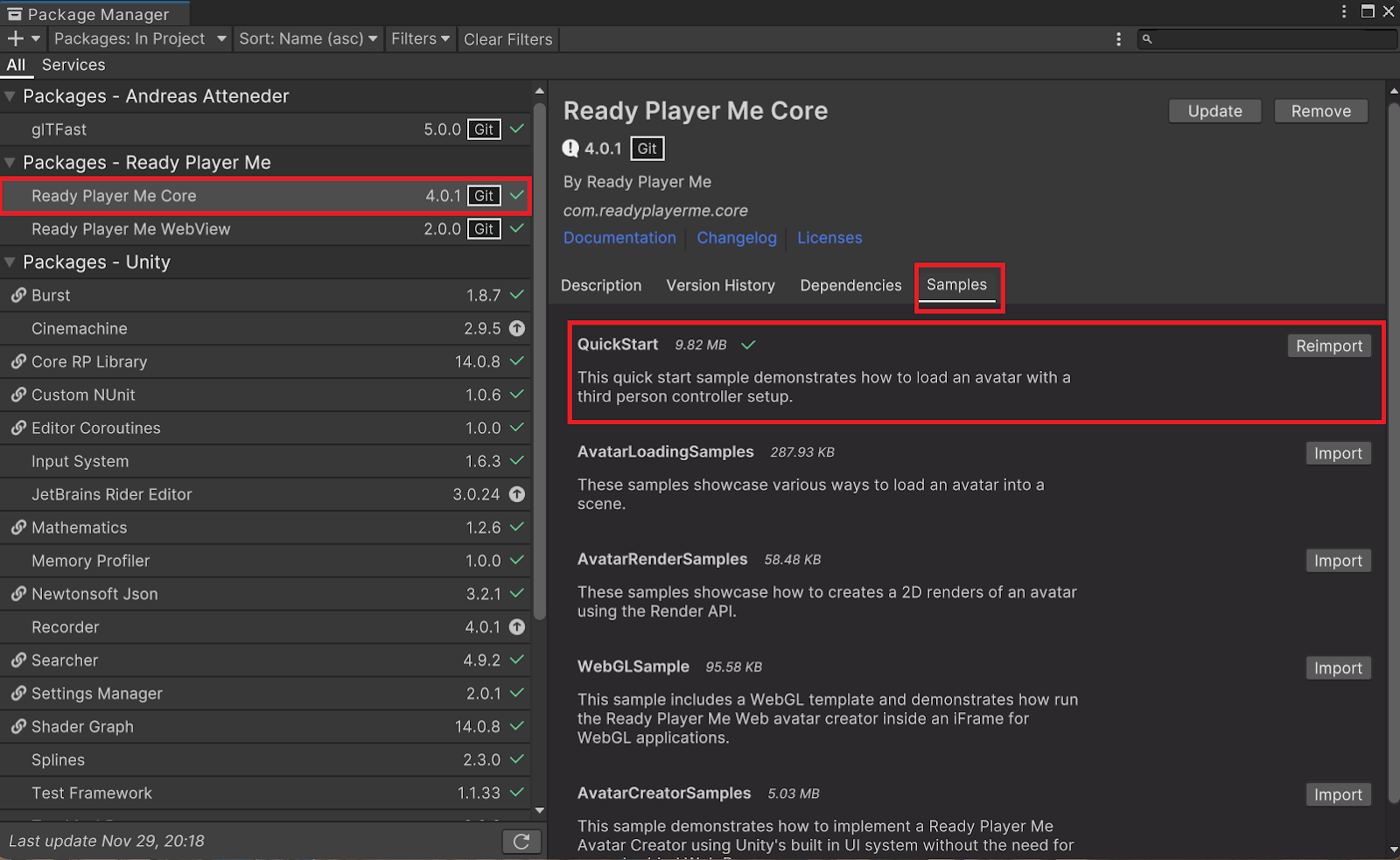Collapse the Packages - Unity group
This screenshot has width=1400, height=860.
click(10, 262)
